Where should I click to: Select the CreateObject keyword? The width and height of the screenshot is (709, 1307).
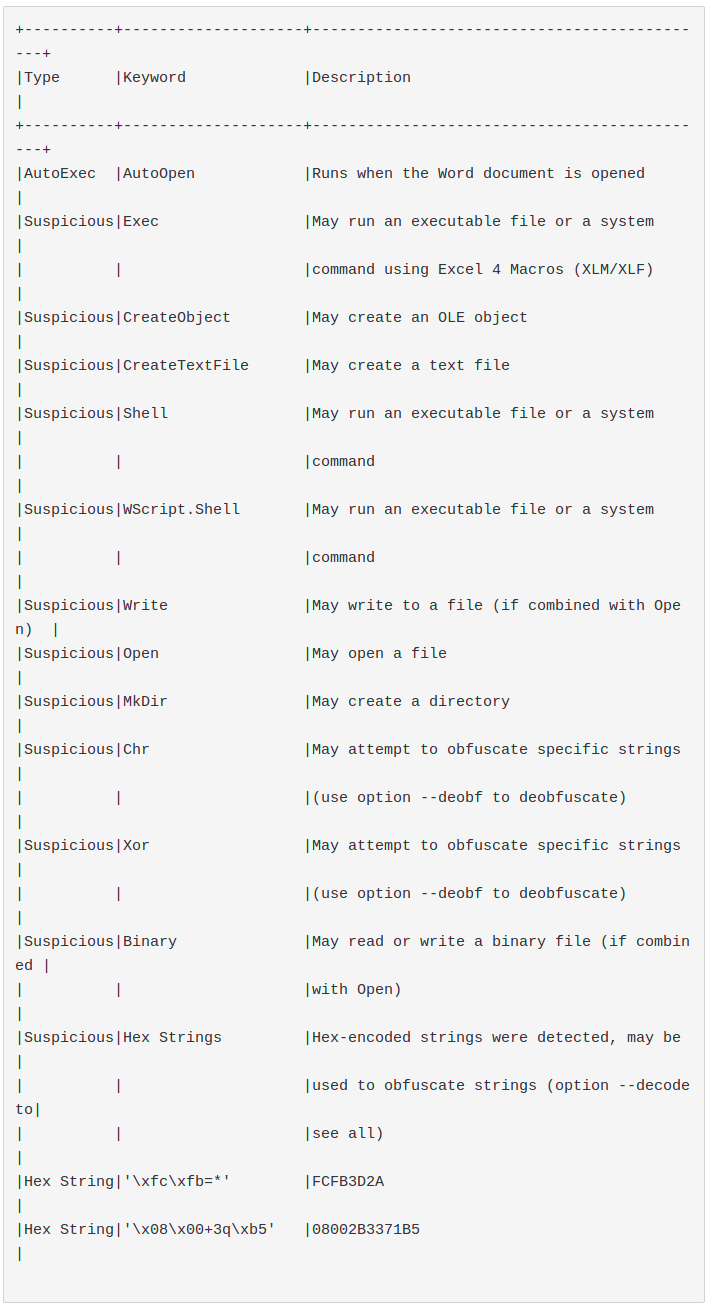177,318
